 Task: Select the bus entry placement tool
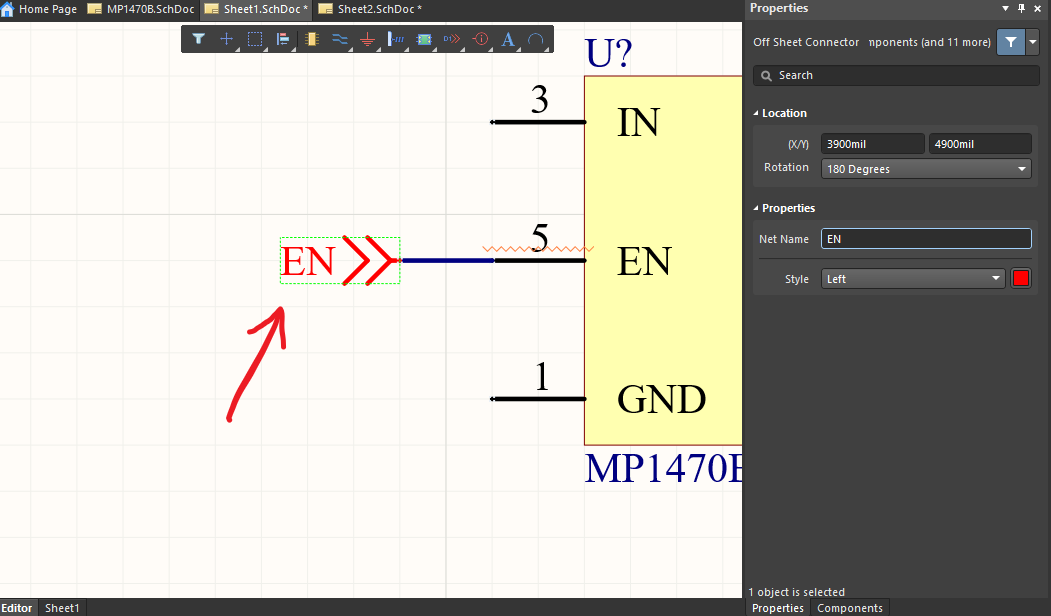tap(396, 39)
